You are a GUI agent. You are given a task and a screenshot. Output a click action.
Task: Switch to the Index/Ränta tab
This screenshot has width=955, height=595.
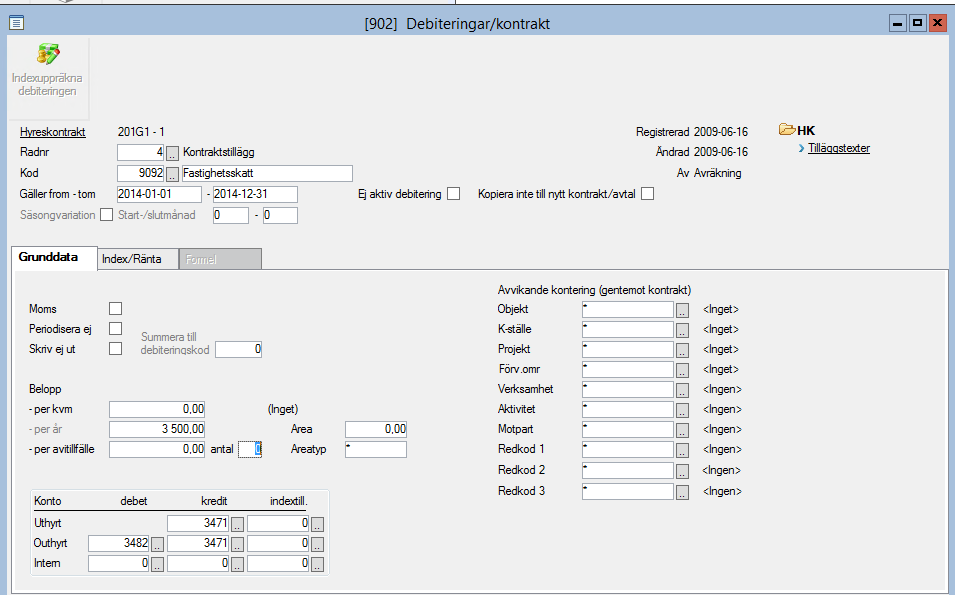tap(138, 259)
